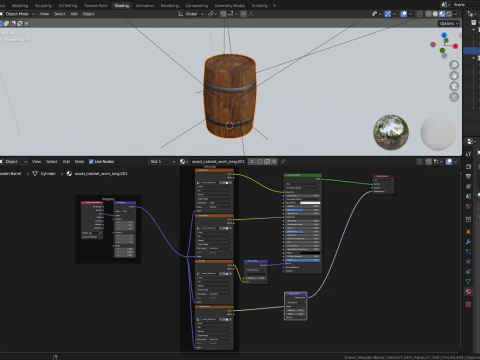Open the Render properties tab

point(468,166)
